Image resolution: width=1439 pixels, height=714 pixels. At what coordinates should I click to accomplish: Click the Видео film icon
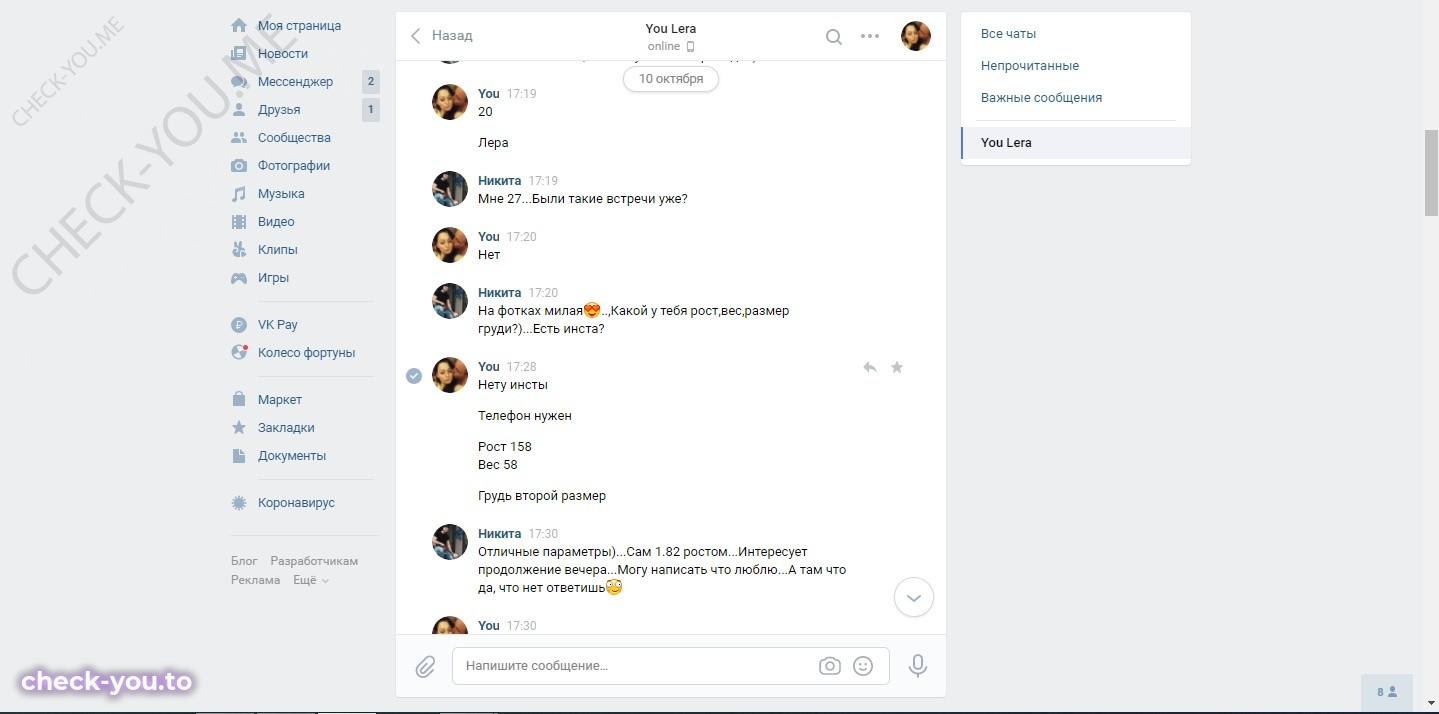(239, 221)
